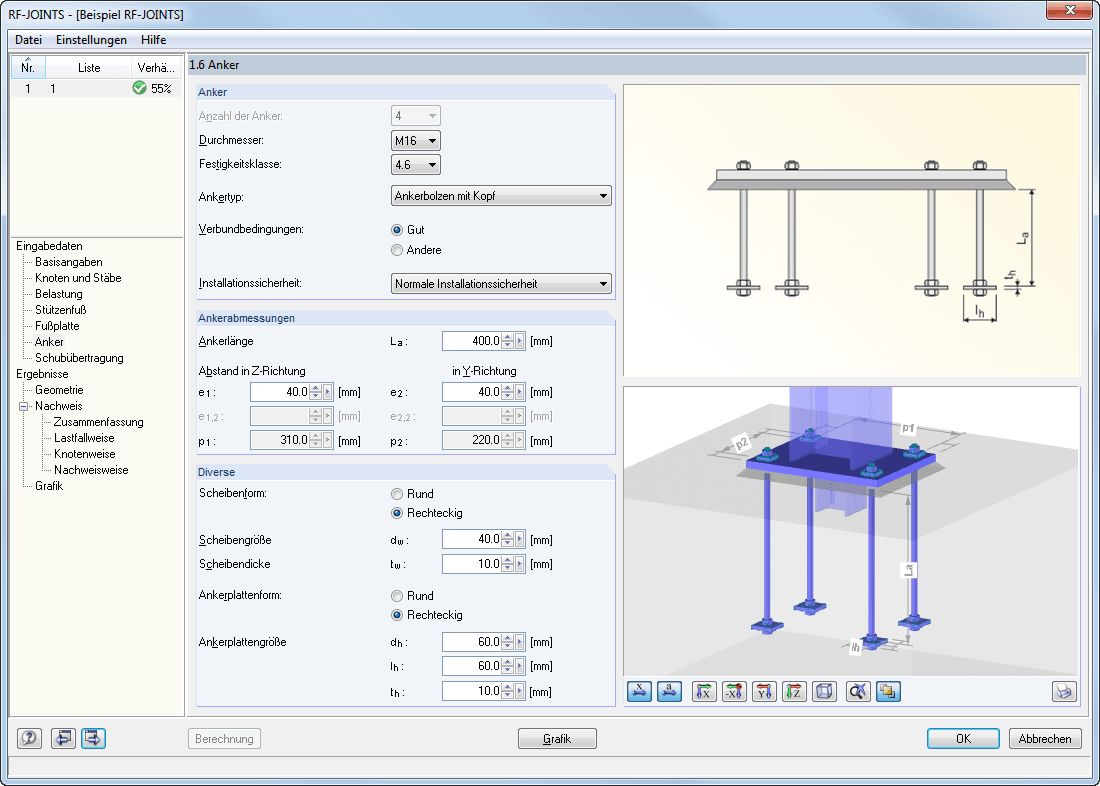Image resolution: width=1100 pixels, height=786 pixels.
Task: Open the Einstellungen menu
Action: 91,40
